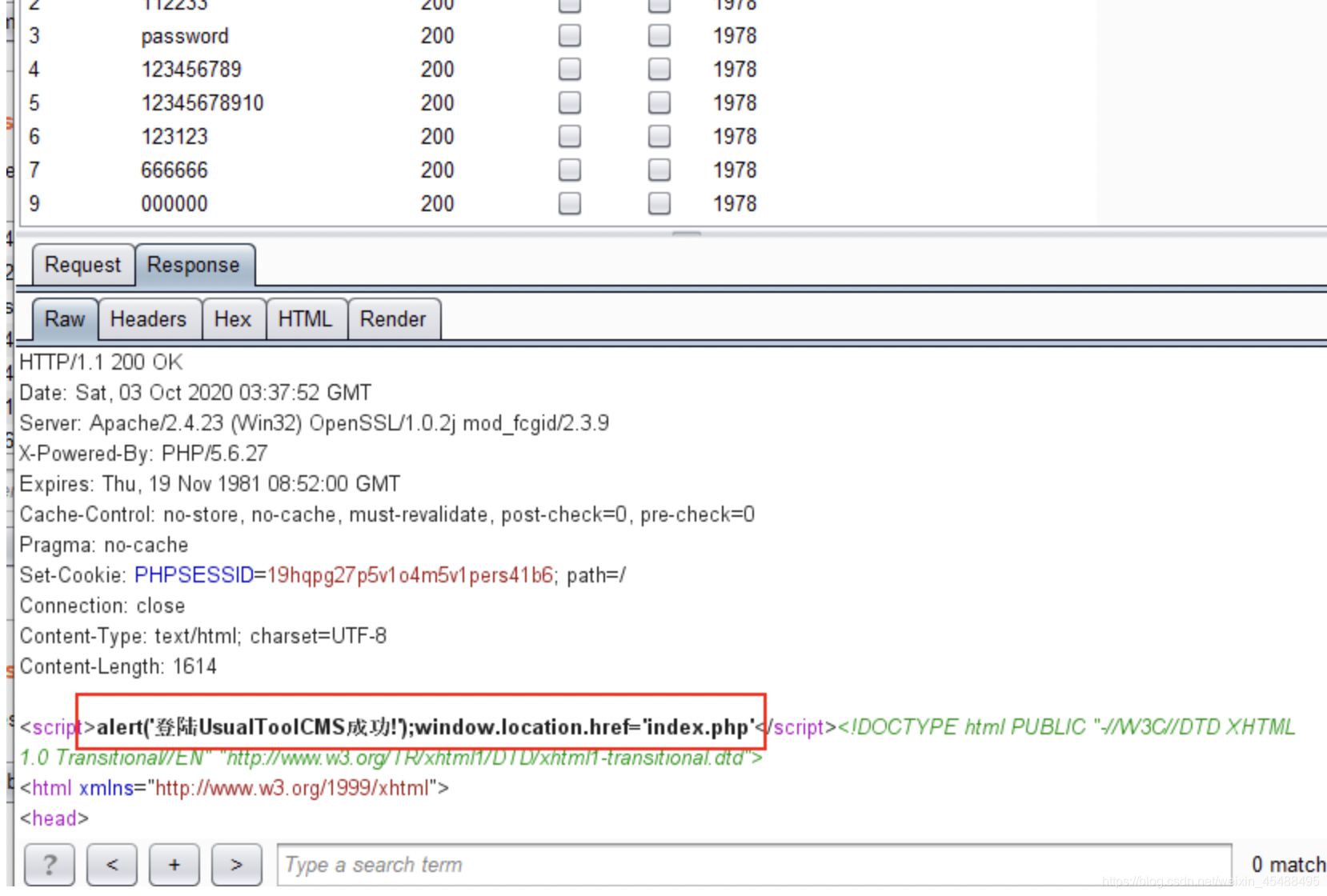The width and height of the screenshot is (1327, 896).
Task: Click the 'HTTP/1.1 200 OK' line
Action: [101, 362]
